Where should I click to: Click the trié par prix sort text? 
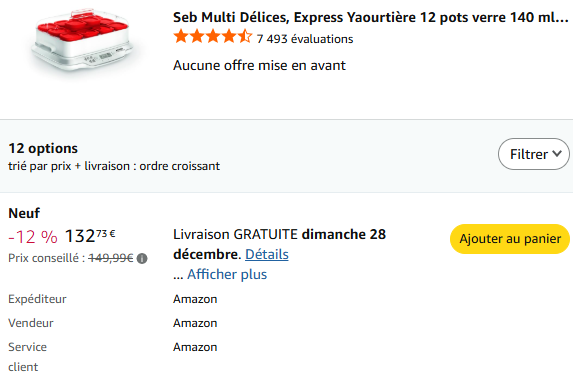(114, 166)
